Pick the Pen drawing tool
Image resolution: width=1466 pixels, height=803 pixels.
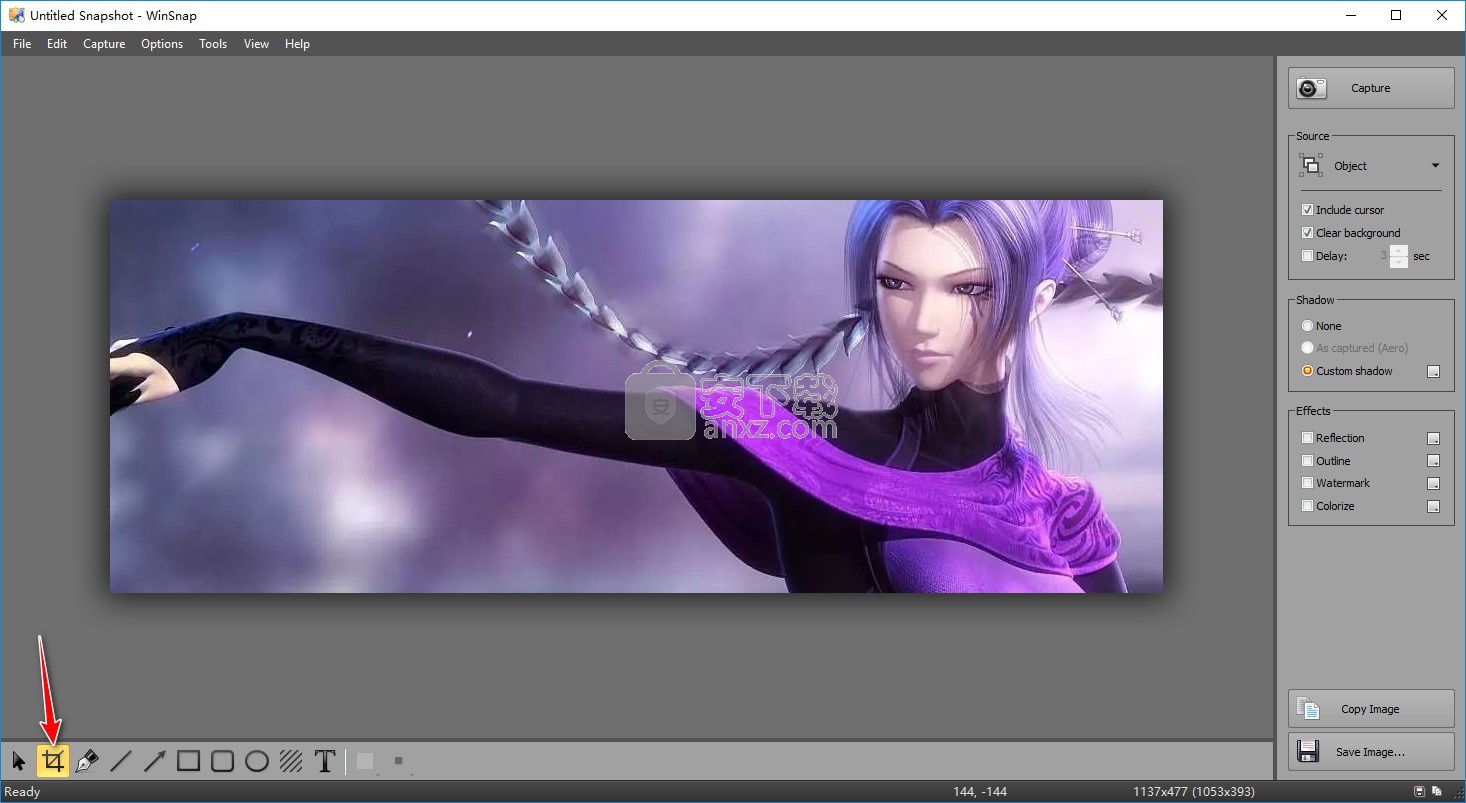(87, 762)
